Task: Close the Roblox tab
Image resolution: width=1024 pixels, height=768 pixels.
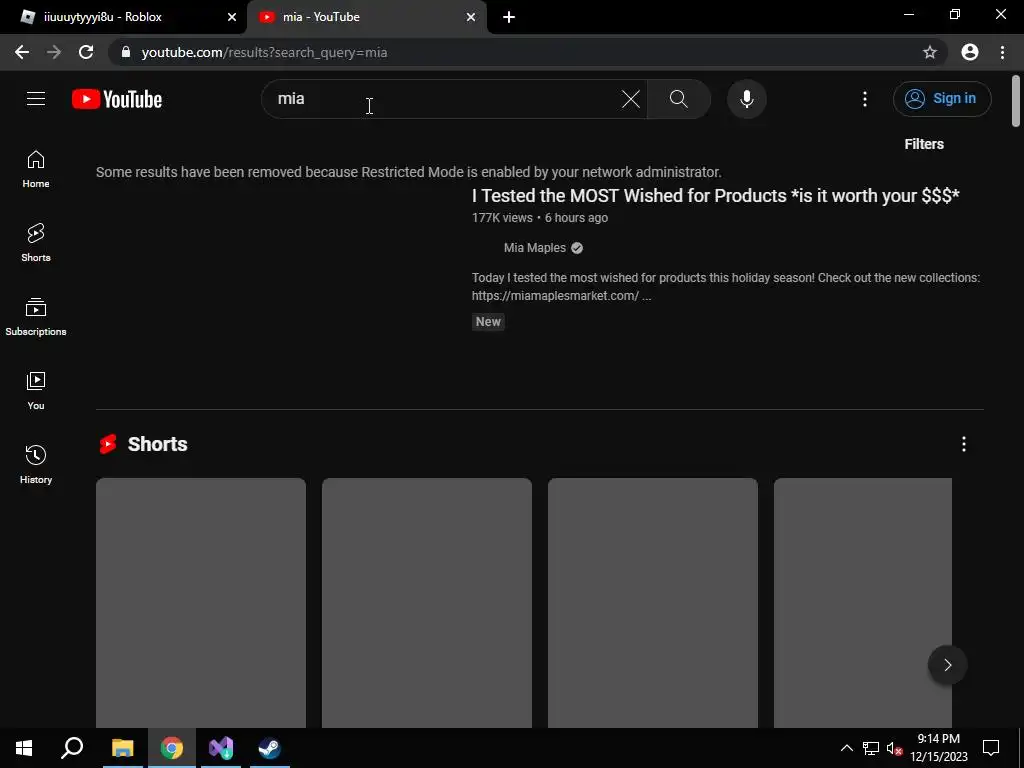Action: [232, 17]
